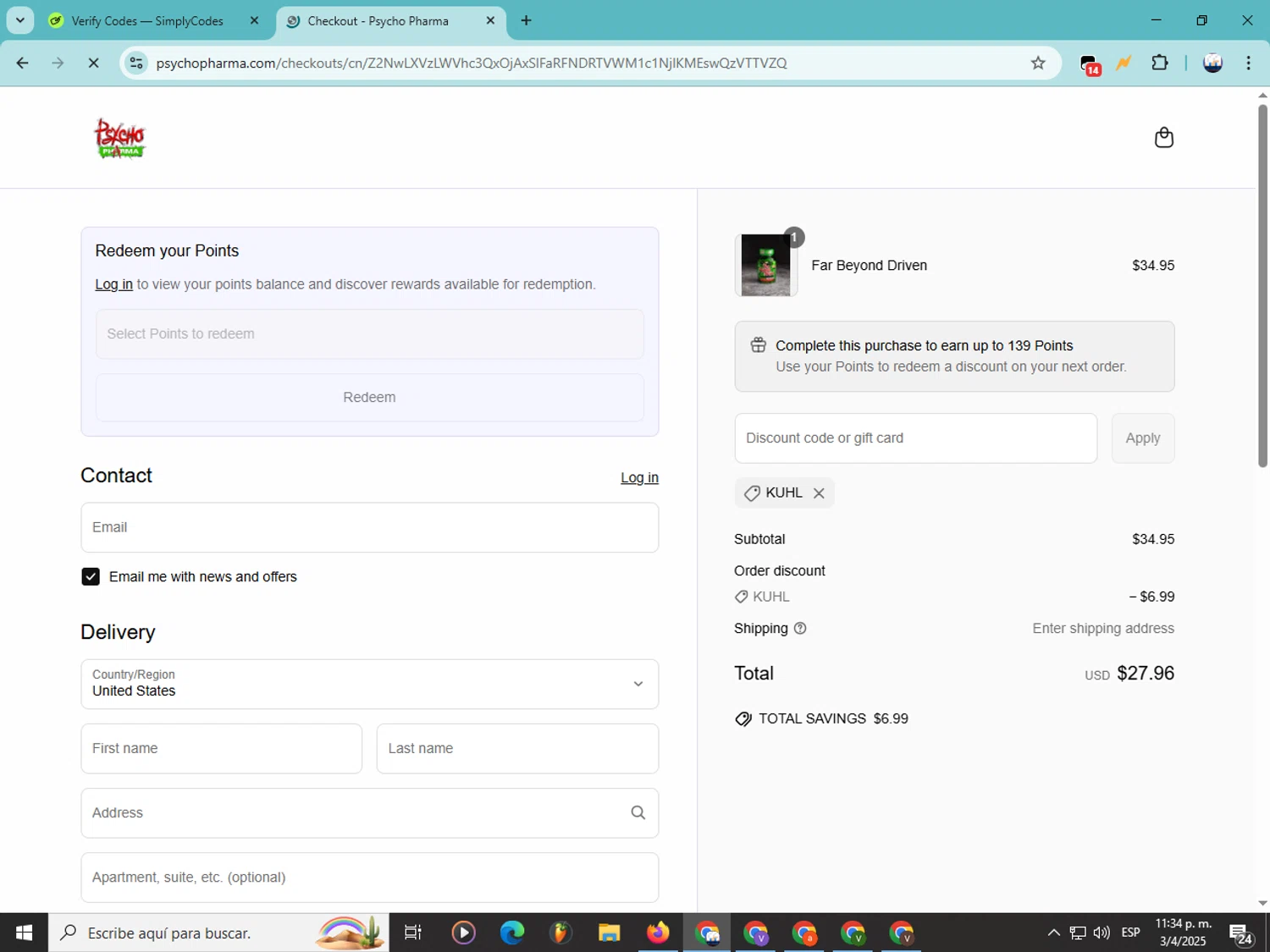Click the Redeem button
The image size is (1270, 952).
point(370,397)
